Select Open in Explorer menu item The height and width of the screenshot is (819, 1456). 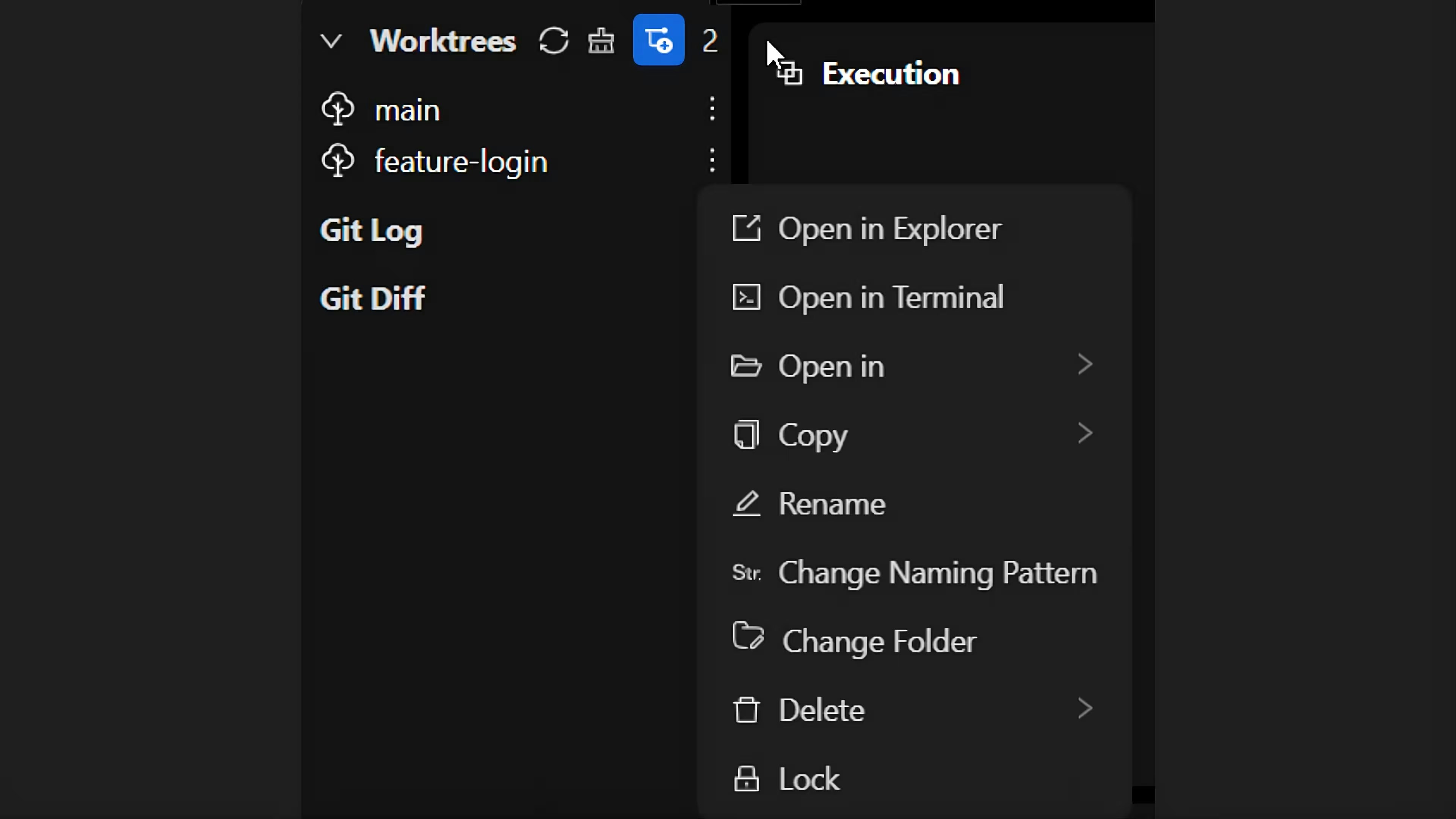(889, 229)
